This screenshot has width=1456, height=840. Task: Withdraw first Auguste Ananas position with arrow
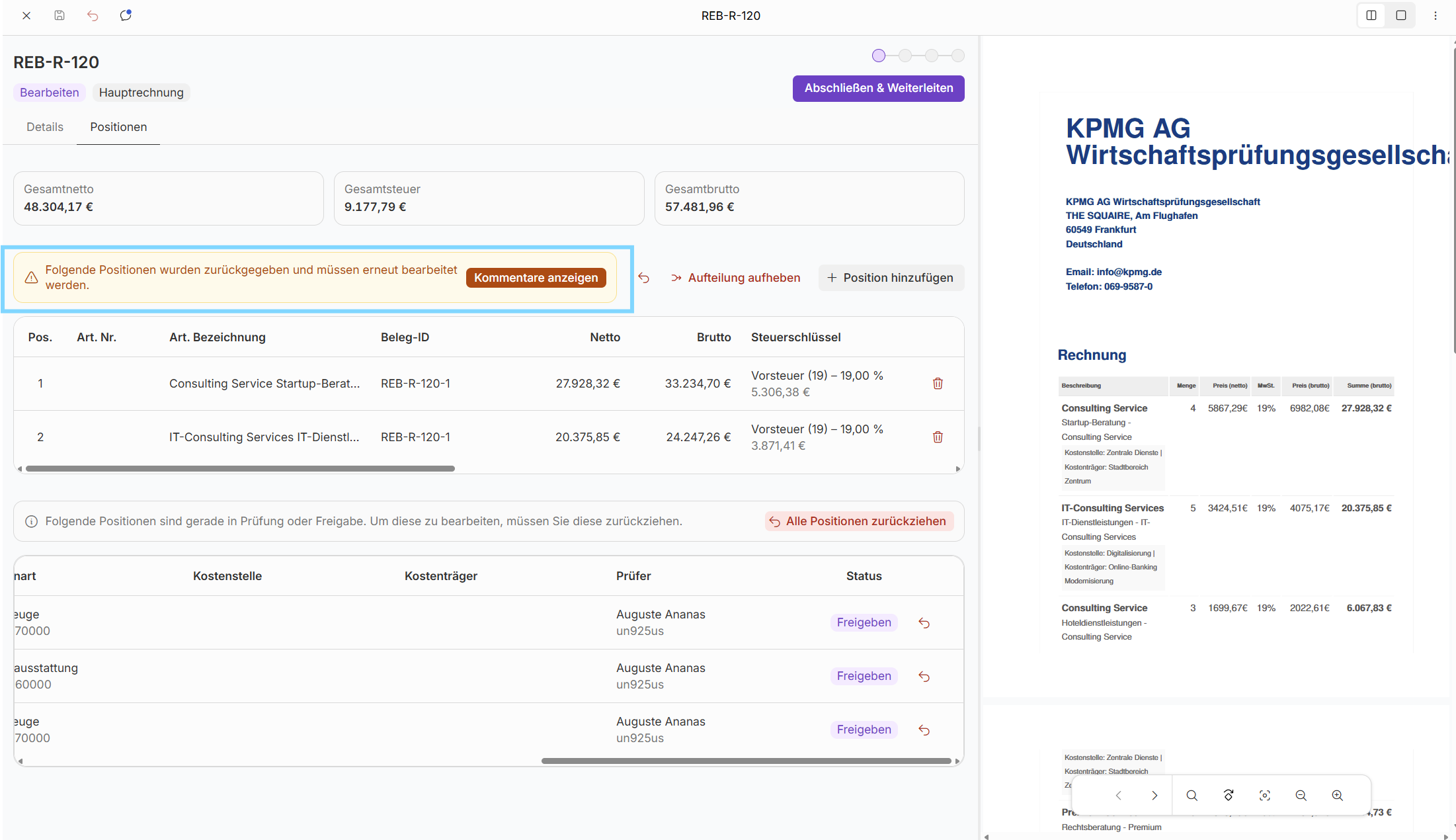pos(924,623)
